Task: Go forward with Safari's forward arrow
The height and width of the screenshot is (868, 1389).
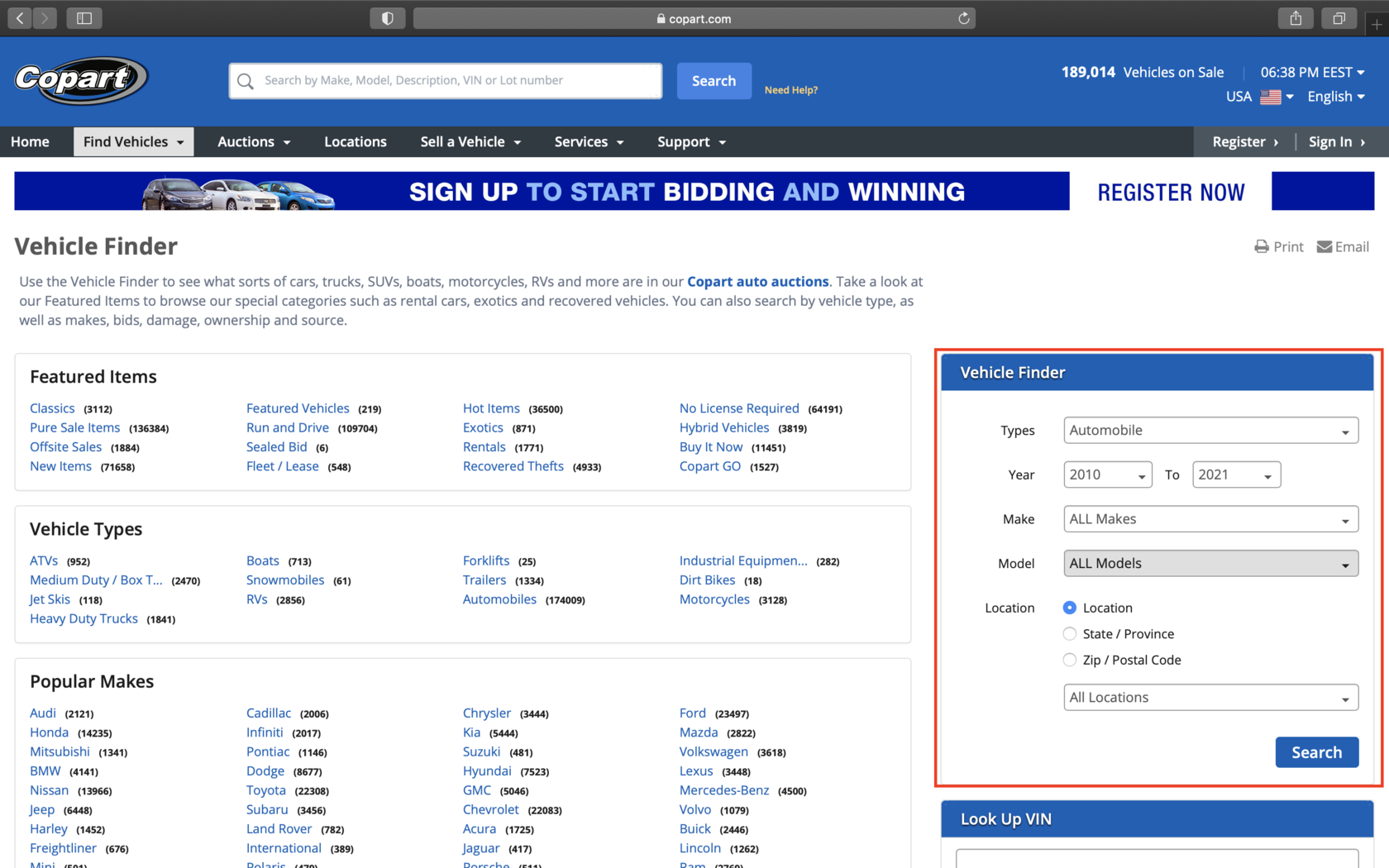Action: (45, 18)
